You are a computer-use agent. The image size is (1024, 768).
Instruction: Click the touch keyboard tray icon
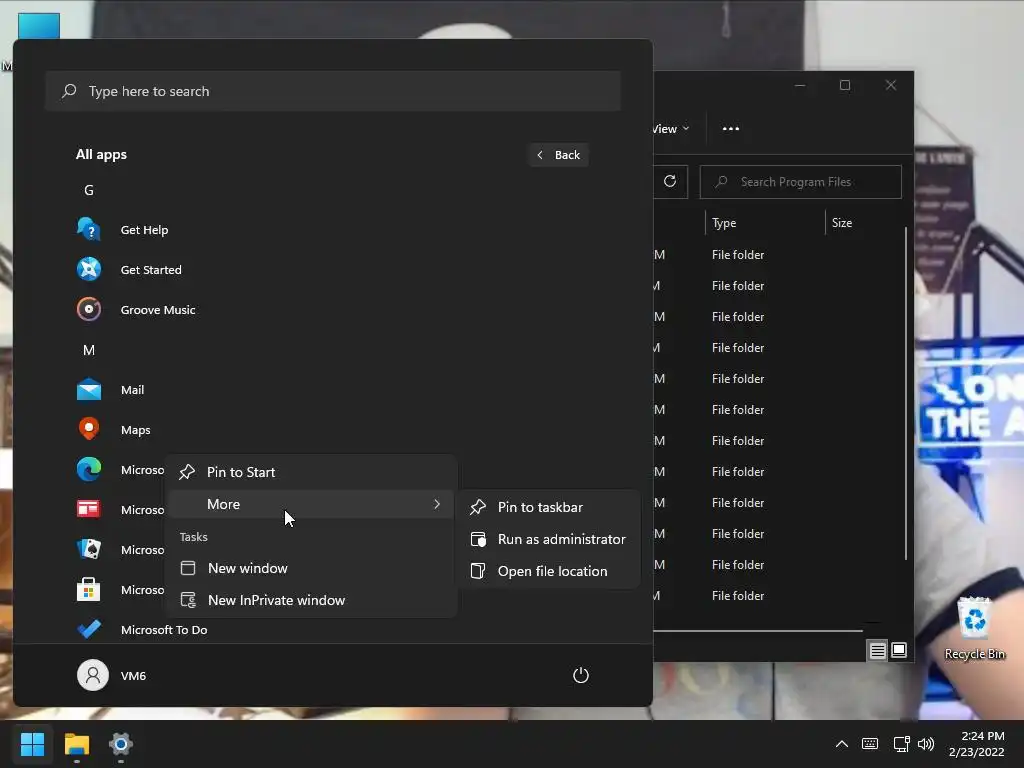870,744
